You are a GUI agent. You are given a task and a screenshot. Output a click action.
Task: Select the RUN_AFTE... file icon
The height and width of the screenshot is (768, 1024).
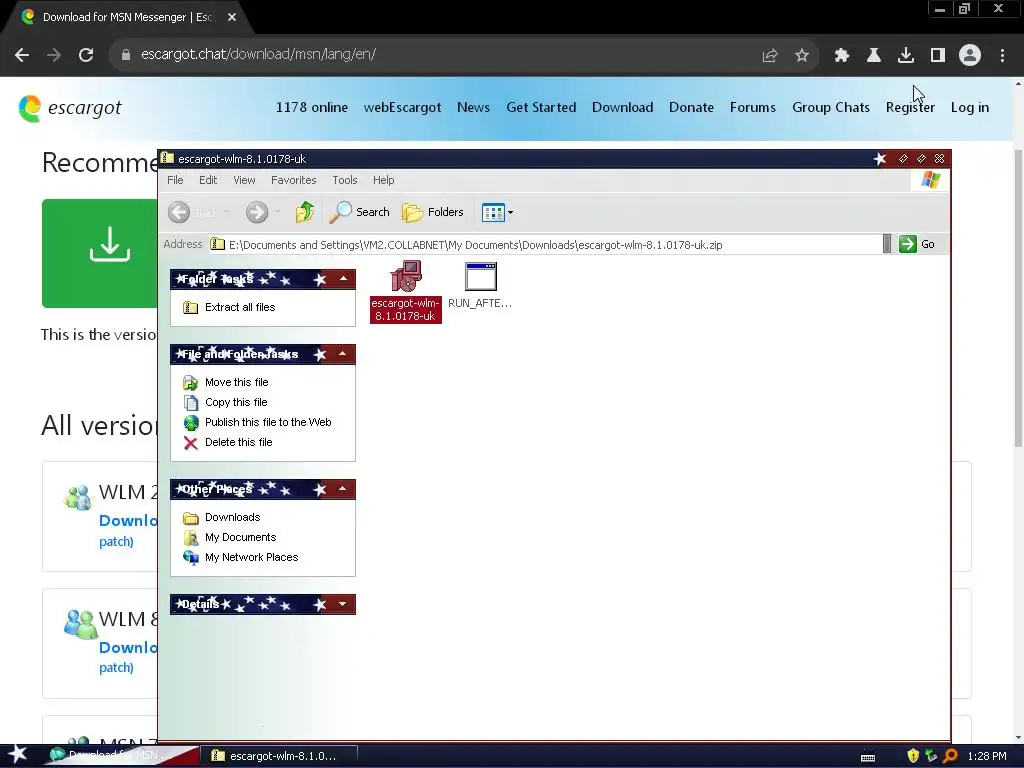click(x=481, y=285)
